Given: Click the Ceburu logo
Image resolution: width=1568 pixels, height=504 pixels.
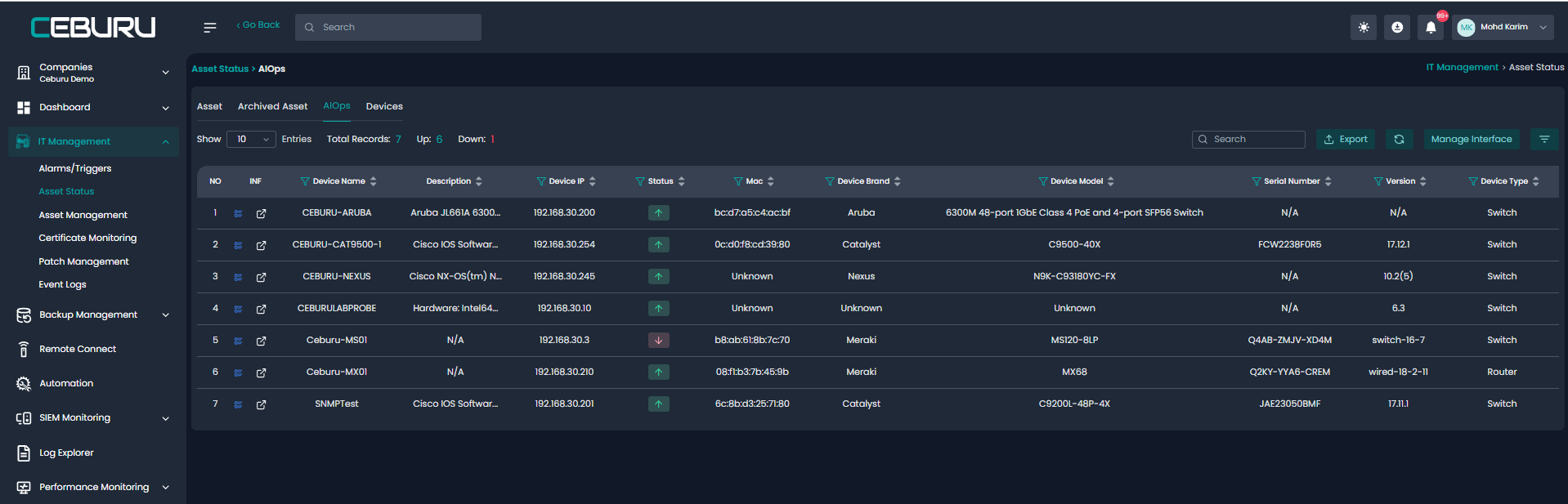Looking at the screenshot, I should coord(93,28).
